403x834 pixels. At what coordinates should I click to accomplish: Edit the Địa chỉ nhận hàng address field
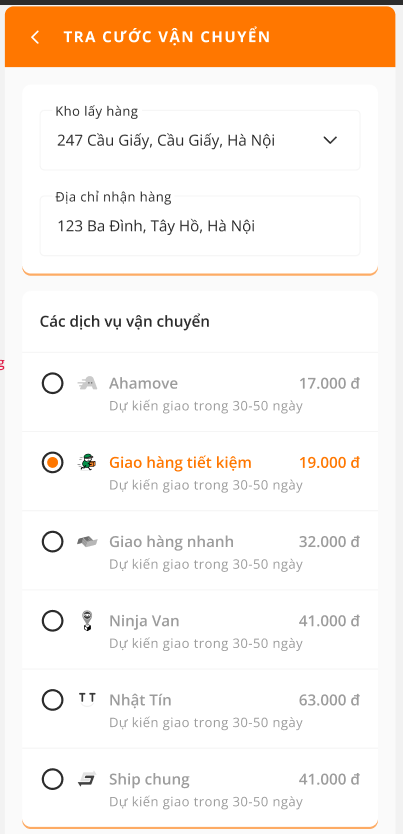pos(200,226)
